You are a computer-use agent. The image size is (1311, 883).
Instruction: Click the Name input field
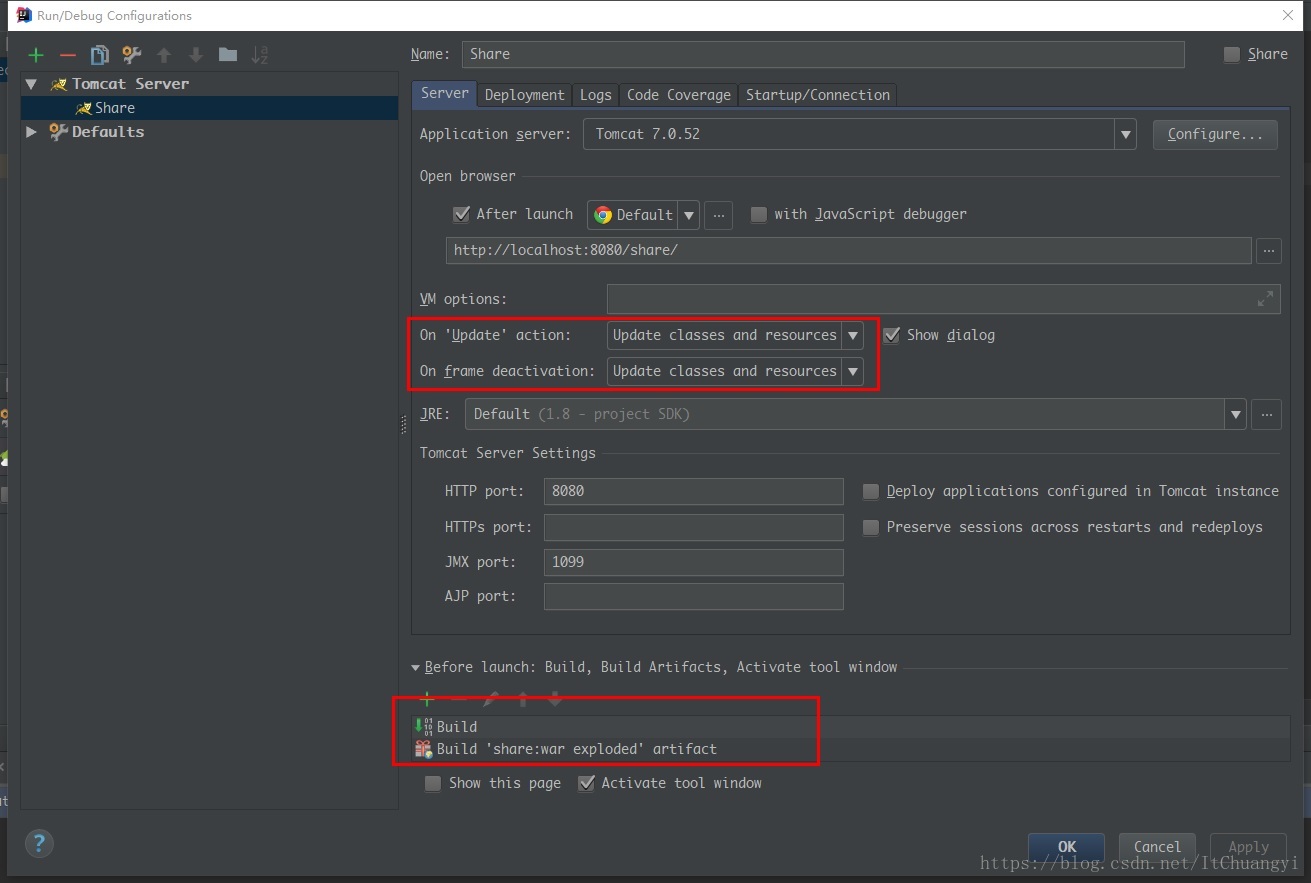(823, 54)
